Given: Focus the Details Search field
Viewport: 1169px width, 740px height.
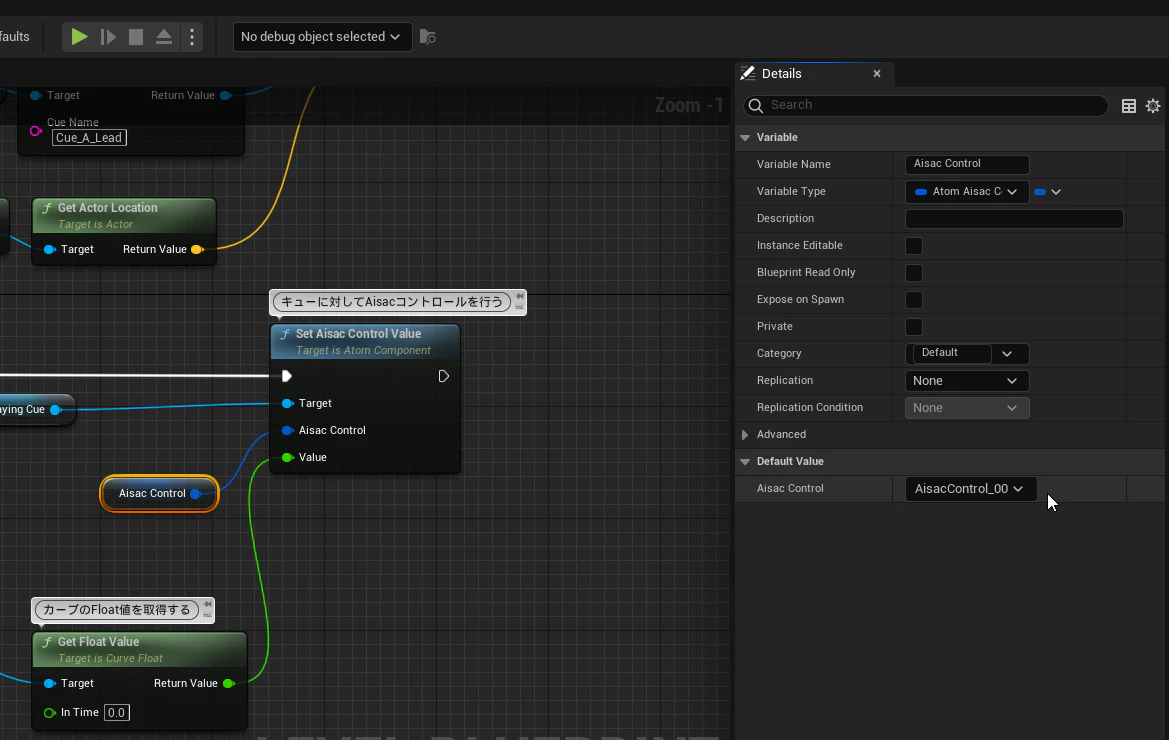Looking at the screenshot, I should click(925, 105).
